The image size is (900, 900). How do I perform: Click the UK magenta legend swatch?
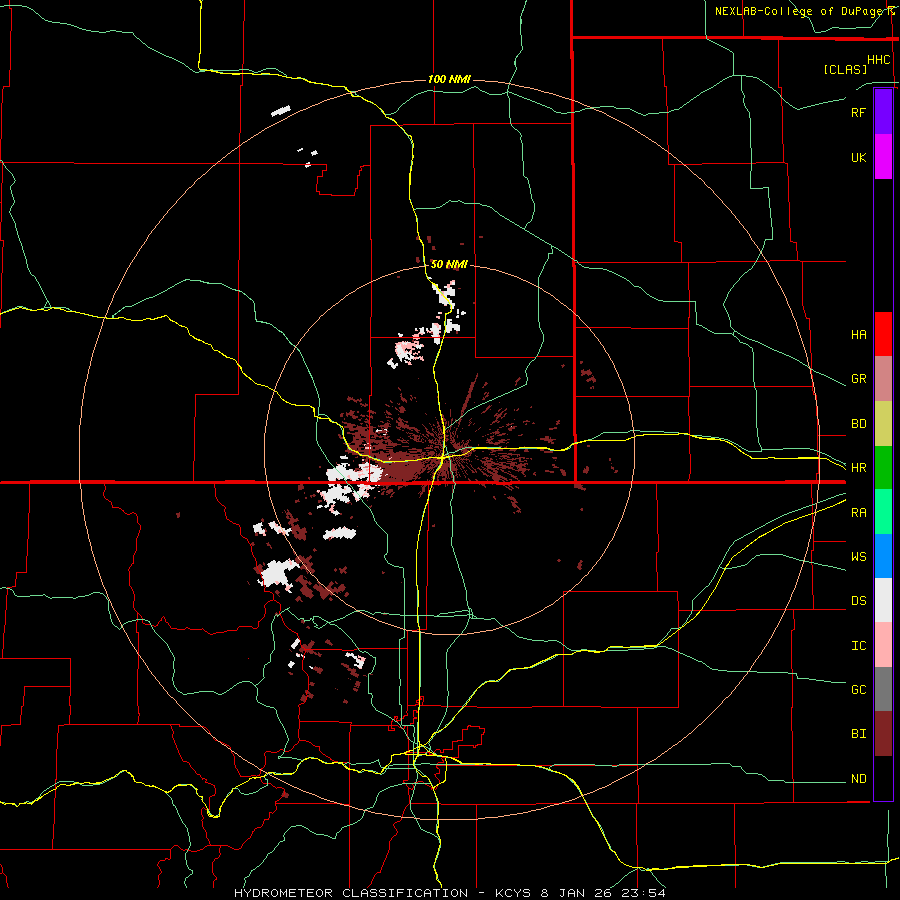click(883, 157)
